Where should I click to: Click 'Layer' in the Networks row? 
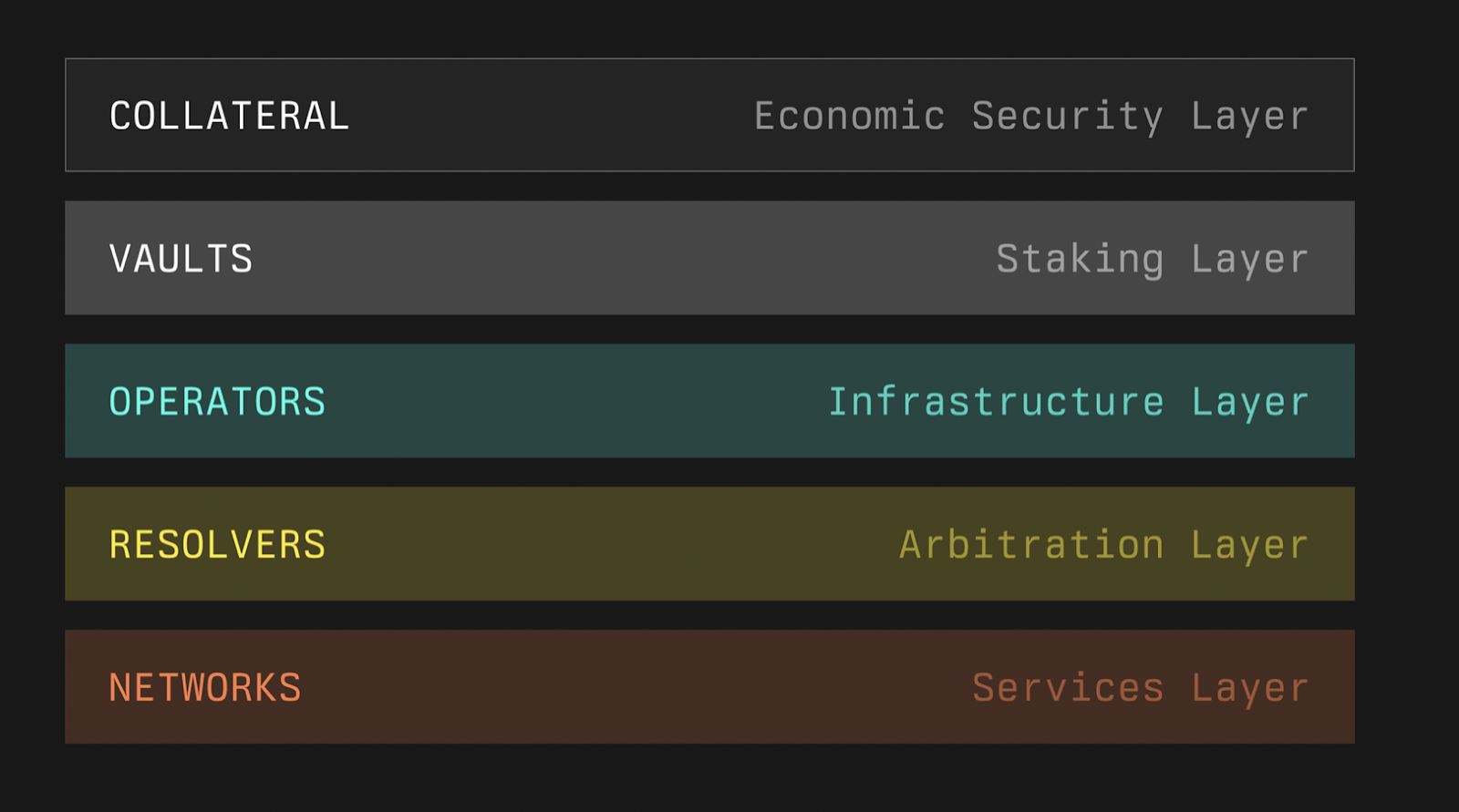coord(1249,689)
